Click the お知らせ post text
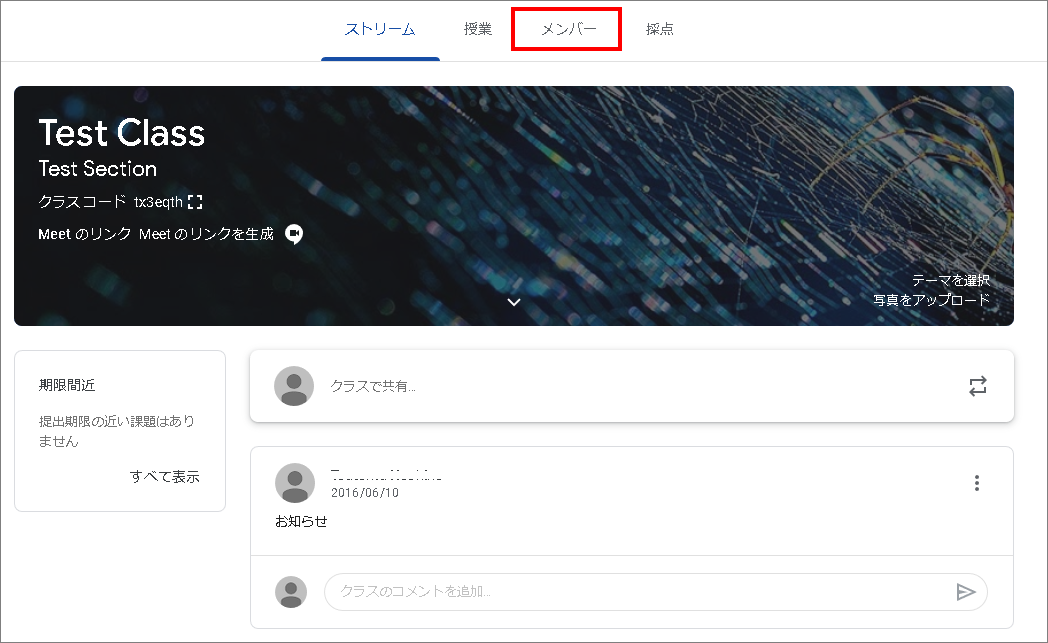1048x643 pixels. [301, 521]
